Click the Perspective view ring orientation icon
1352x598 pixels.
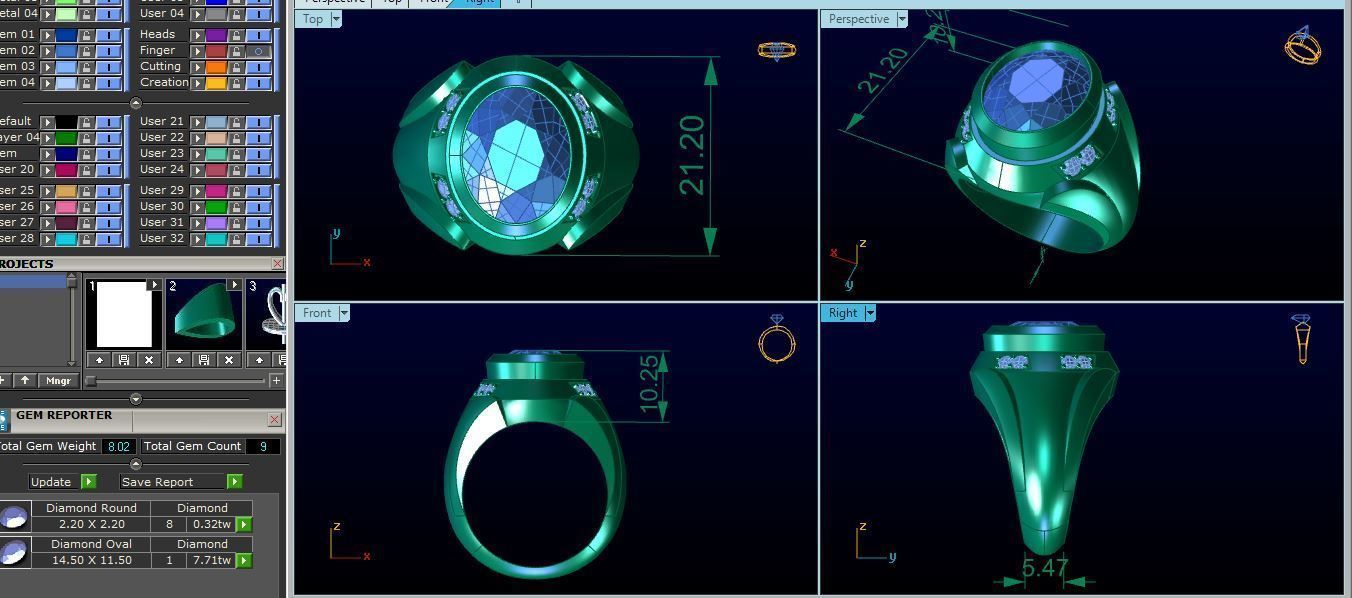[1302, 46]
